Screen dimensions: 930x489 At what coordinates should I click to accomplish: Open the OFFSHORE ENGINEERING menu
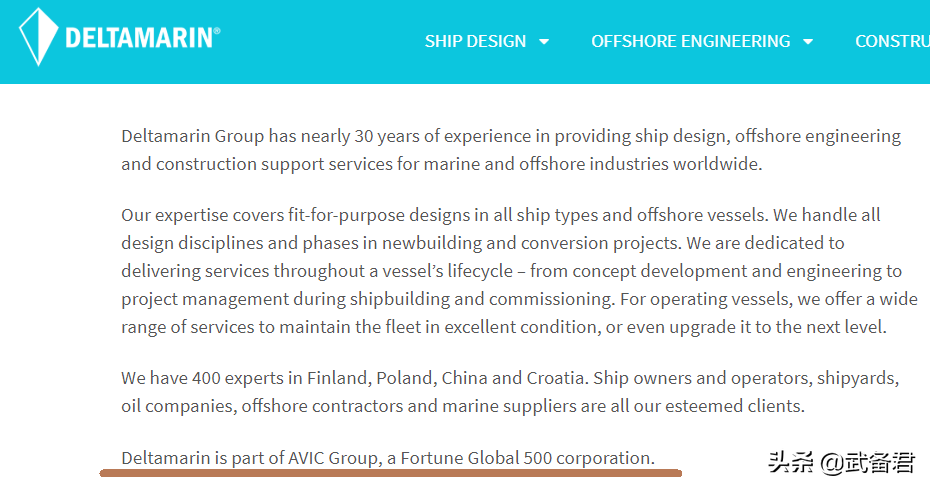690,41
